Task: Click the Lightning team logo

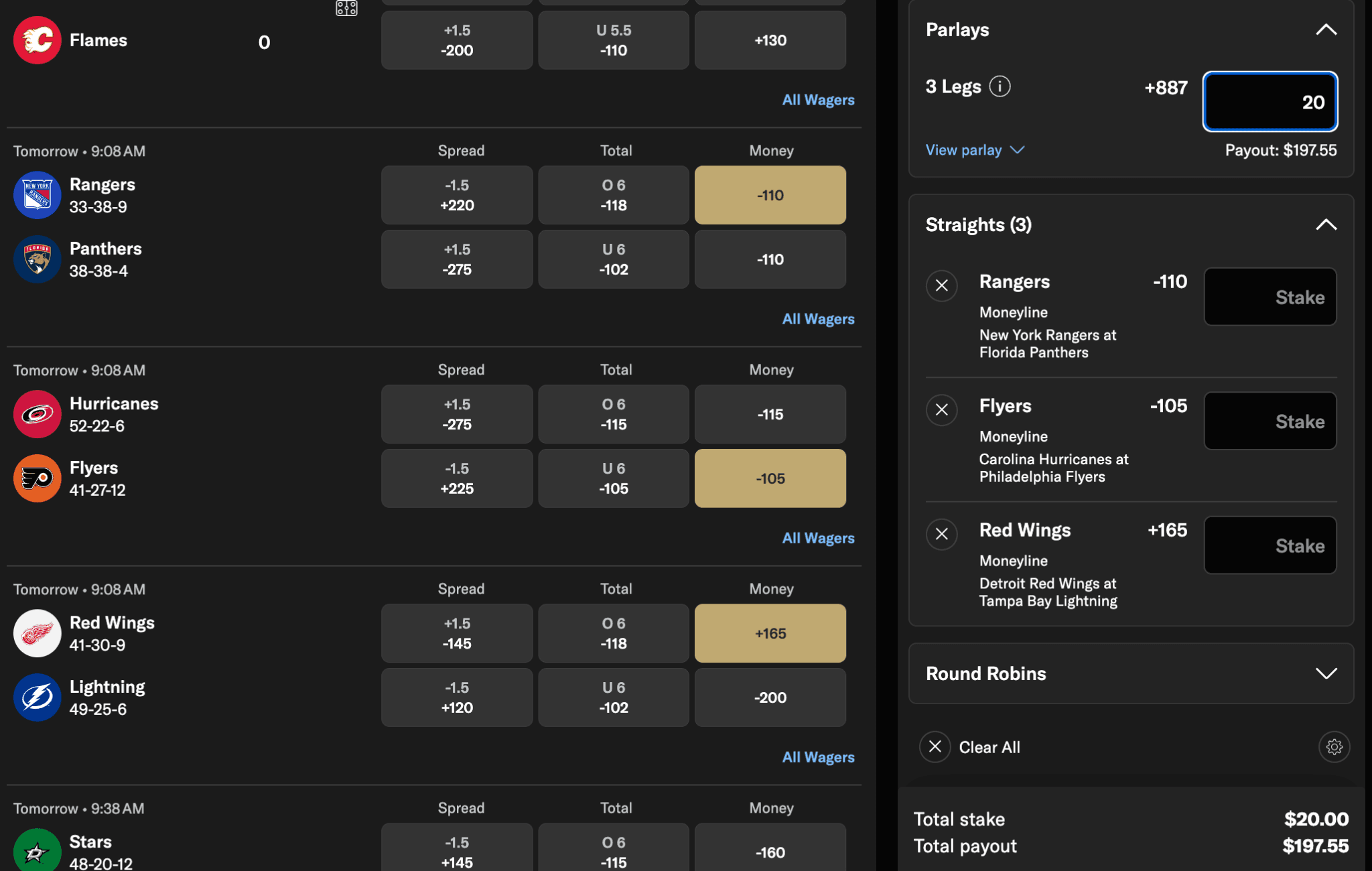Action: click(x=38, y=697)
